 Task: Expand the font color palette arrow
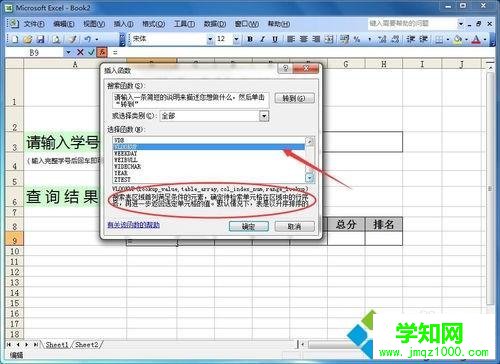[485, 39]
